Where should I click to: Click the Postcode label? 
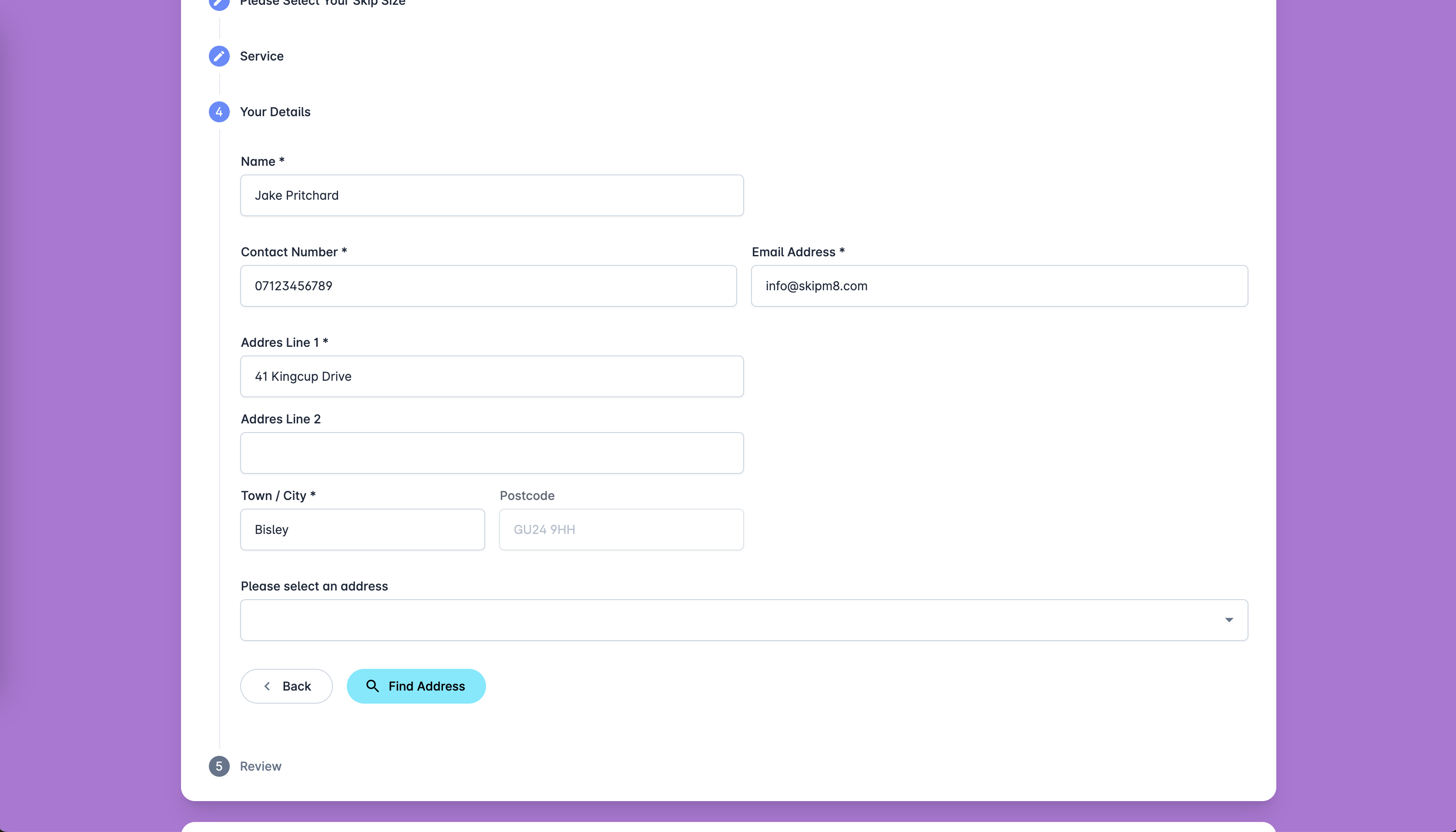(527, 496)
